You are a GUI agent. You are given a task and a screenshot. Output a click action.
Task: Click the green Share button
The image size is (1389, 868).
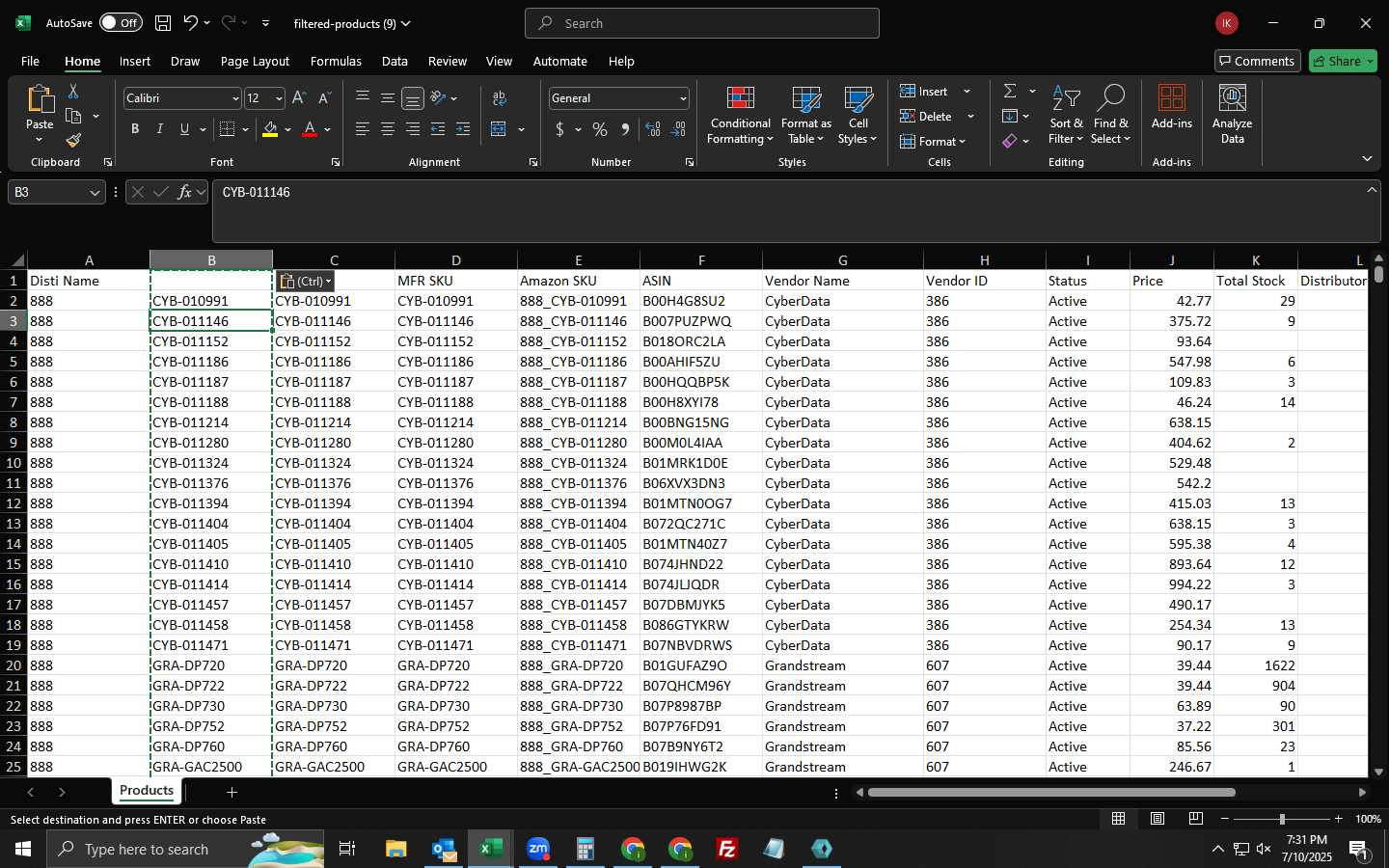(1343, 61)
